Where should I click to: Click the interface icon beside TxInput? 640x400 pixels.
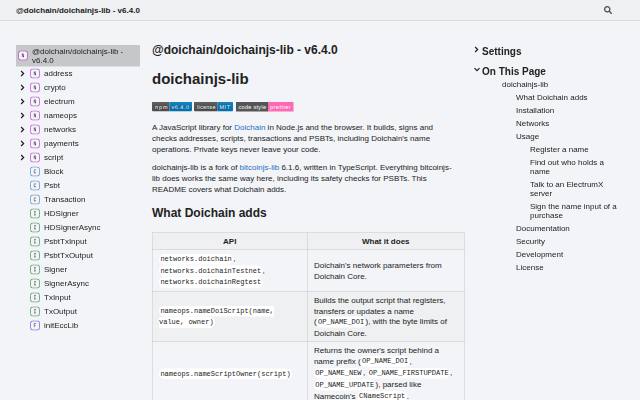coord(35,297)
